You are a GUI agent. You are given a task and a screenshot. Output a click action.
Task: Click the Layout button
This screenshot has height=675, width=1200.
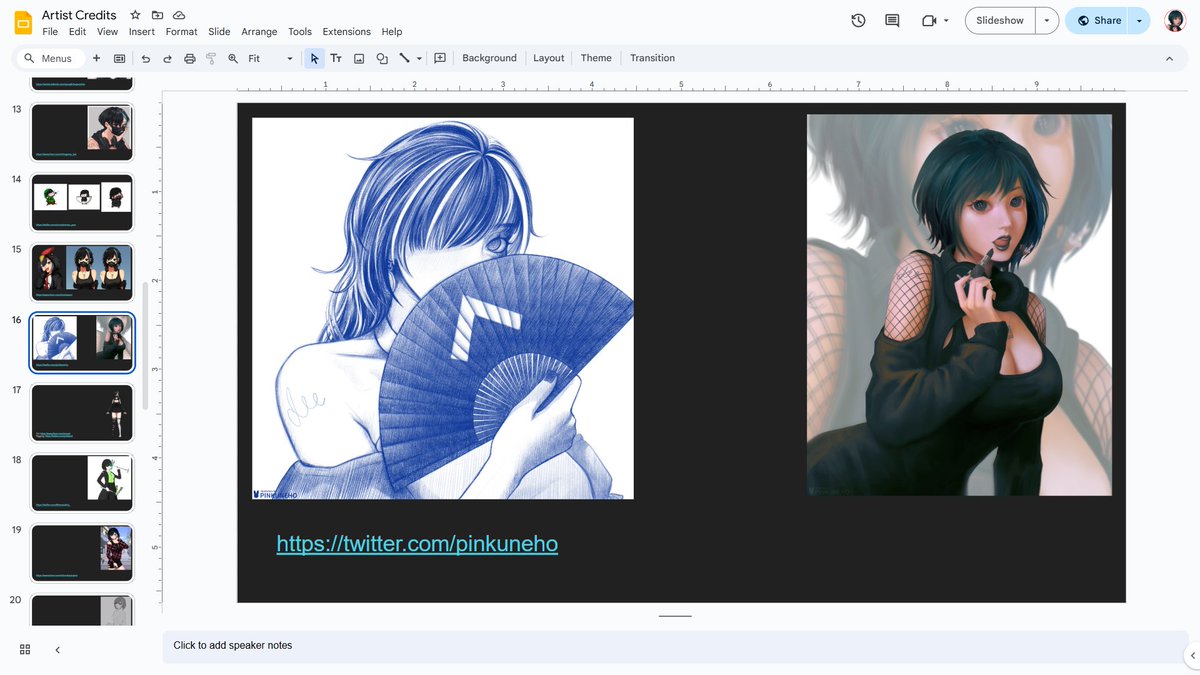click(548, 58)
